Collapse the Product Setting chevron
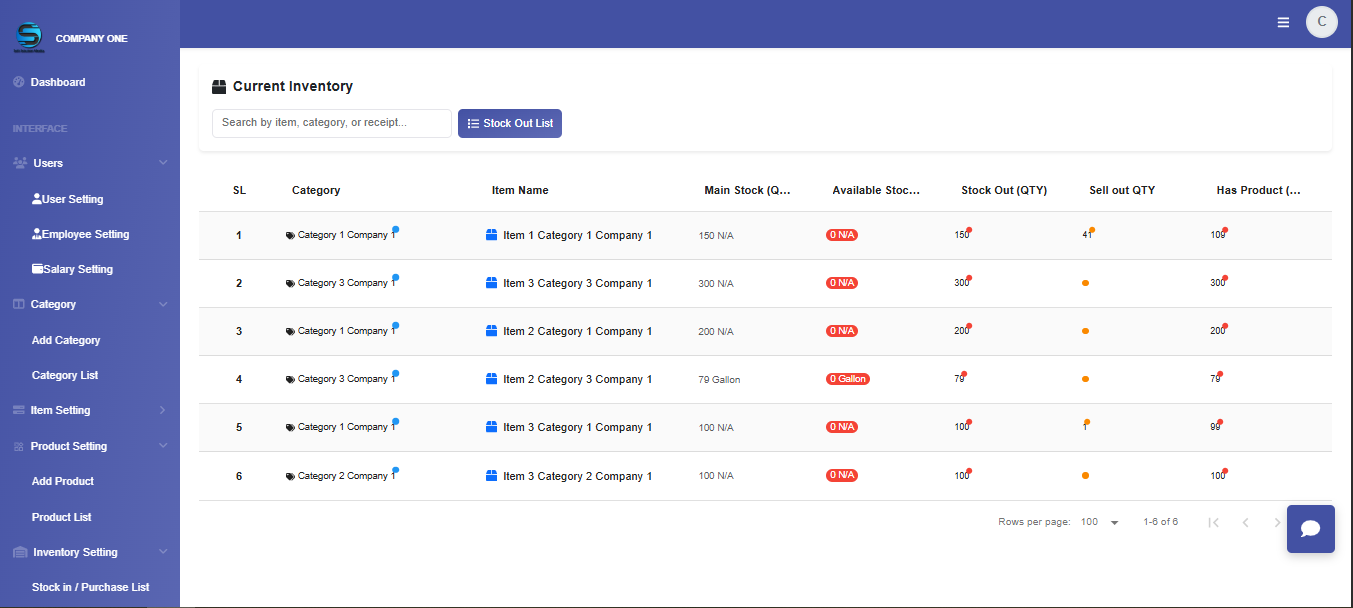1353x608 pixels. pyautogui.click(x=163, y=446)
